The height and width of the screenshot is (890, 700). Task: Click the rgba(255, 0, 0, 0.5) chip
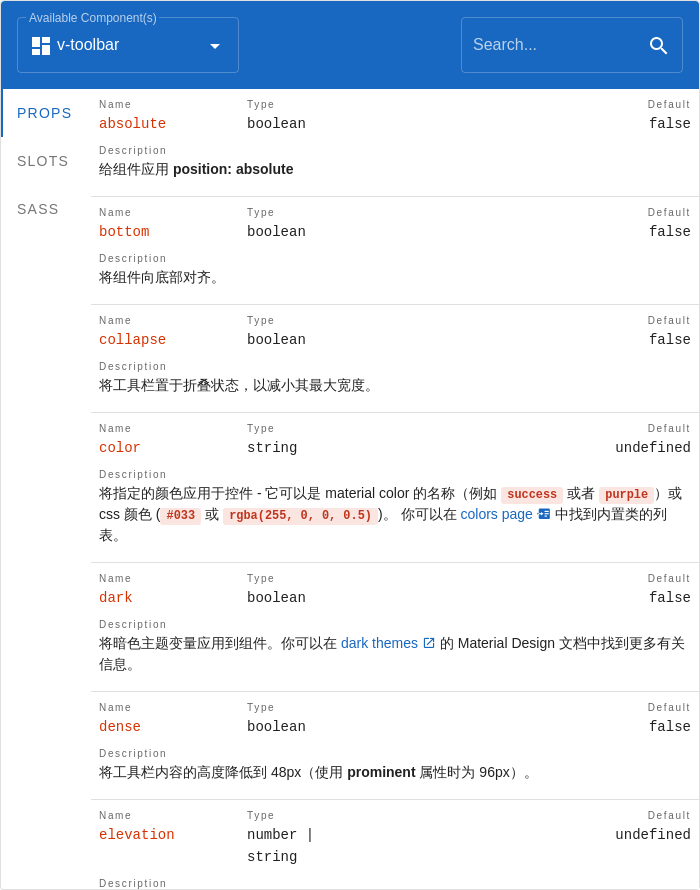coord(300,515)
